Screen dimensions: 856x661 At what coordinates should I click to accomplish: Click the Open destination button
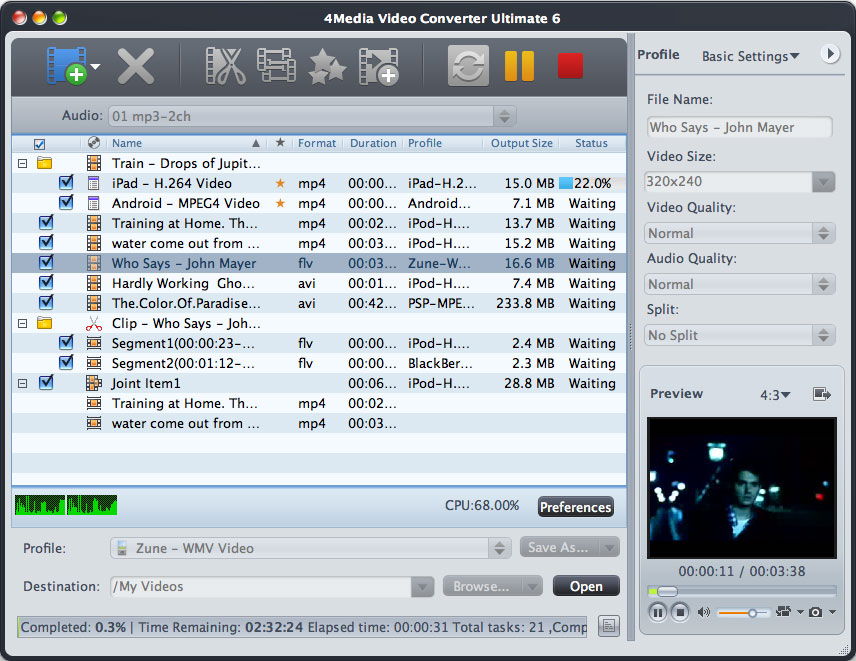[x=585, y=586]
